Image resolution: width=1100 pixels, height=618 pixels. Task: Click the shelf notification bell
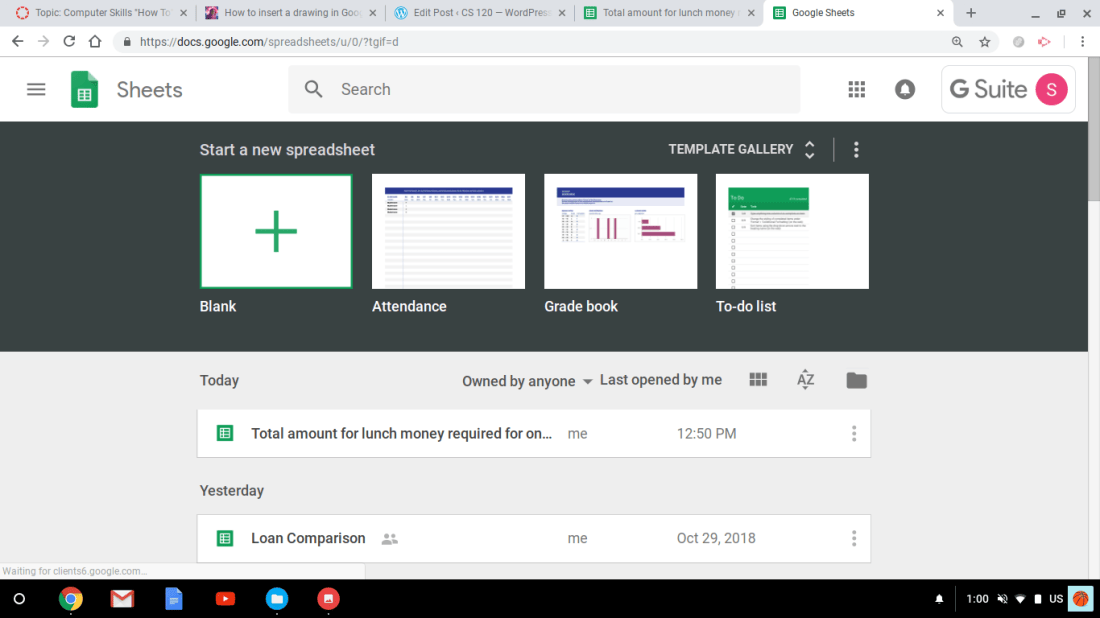click(x=939, y=598)
